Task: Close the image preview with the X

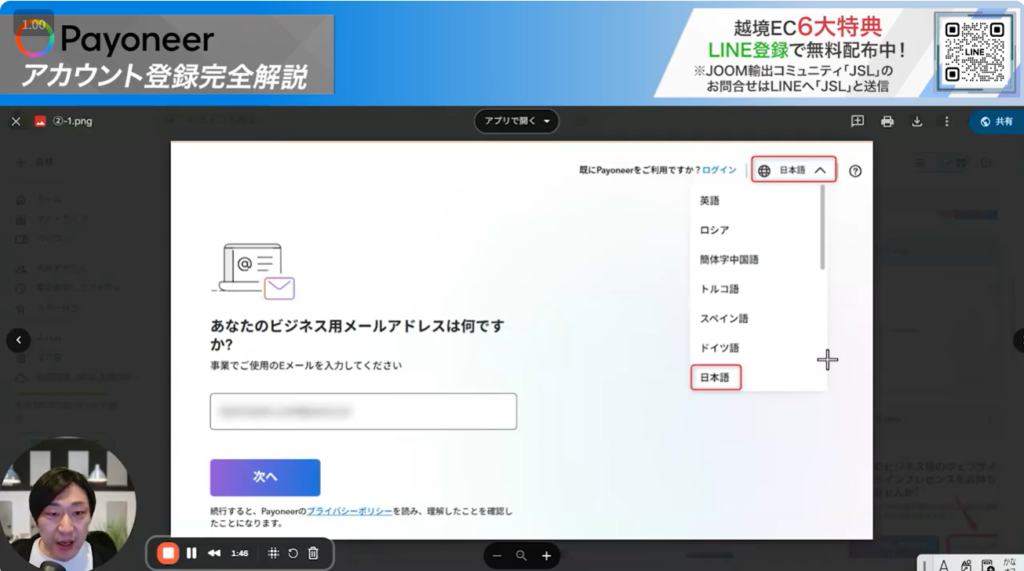Action: 15,121
